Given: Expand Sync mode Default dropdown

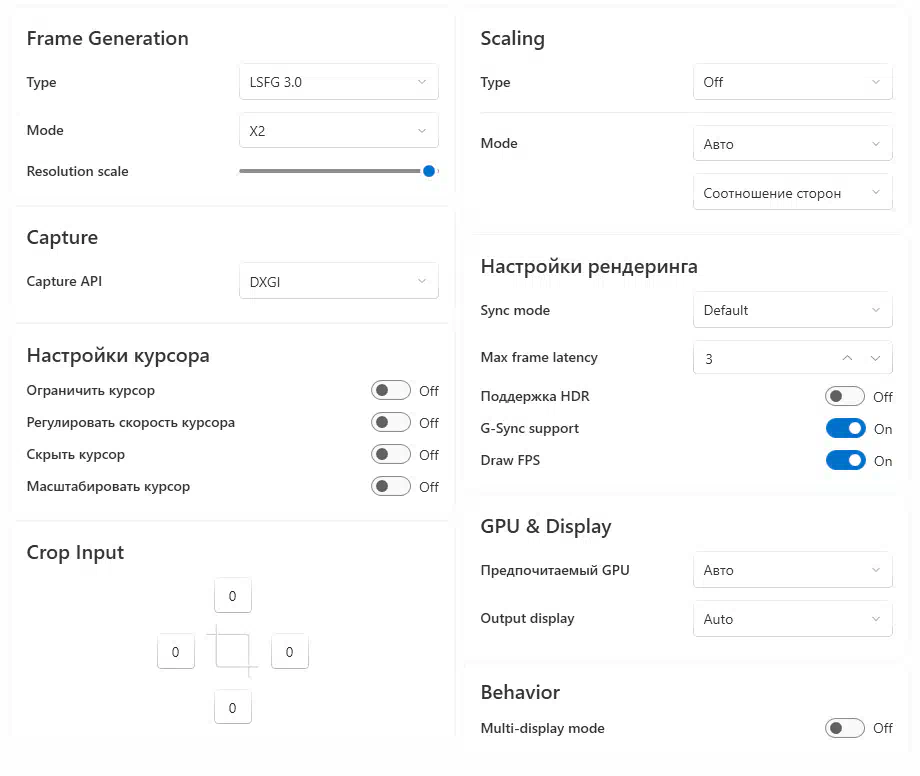Looking at the screenshot, I should [793, 310].
